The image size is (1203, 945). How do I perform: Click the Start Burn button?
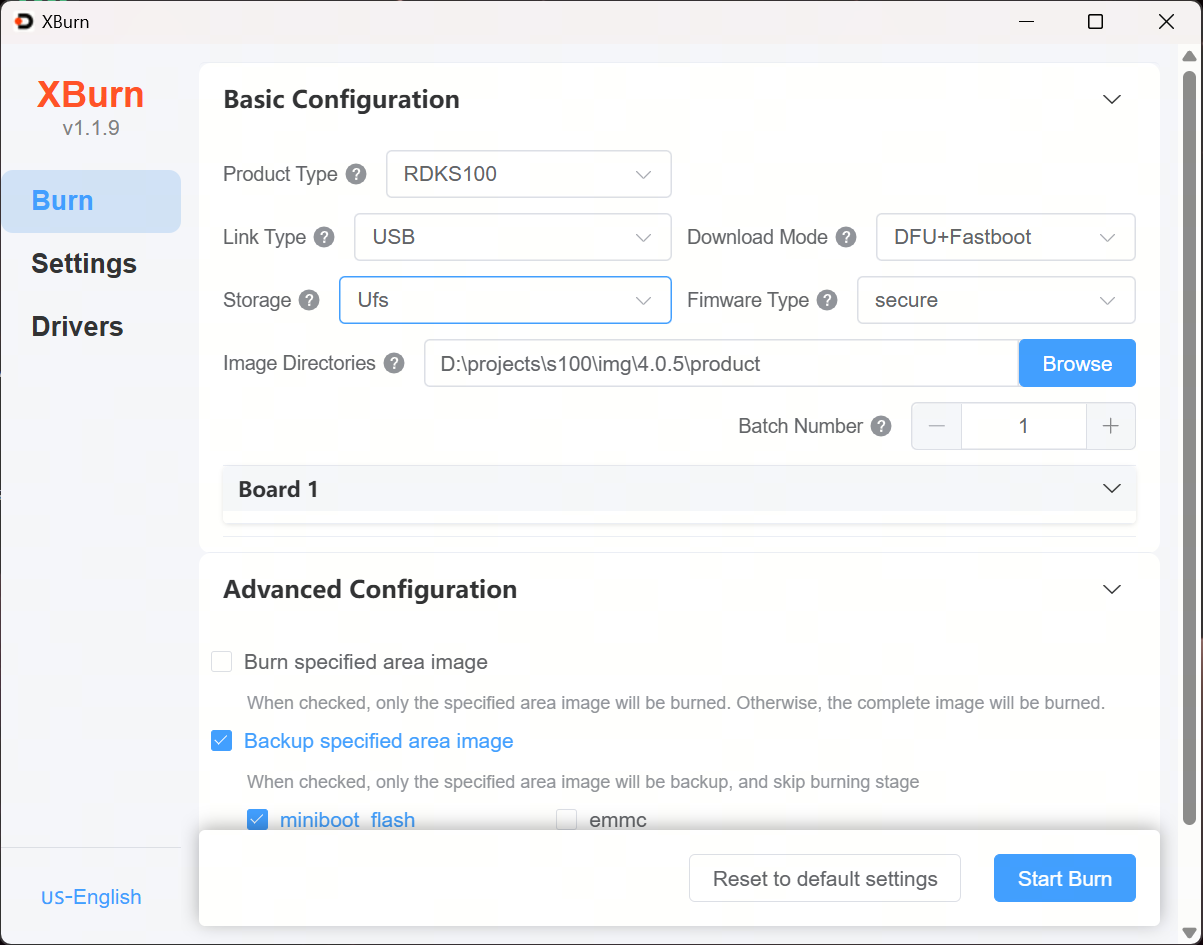click(1064, 879)
